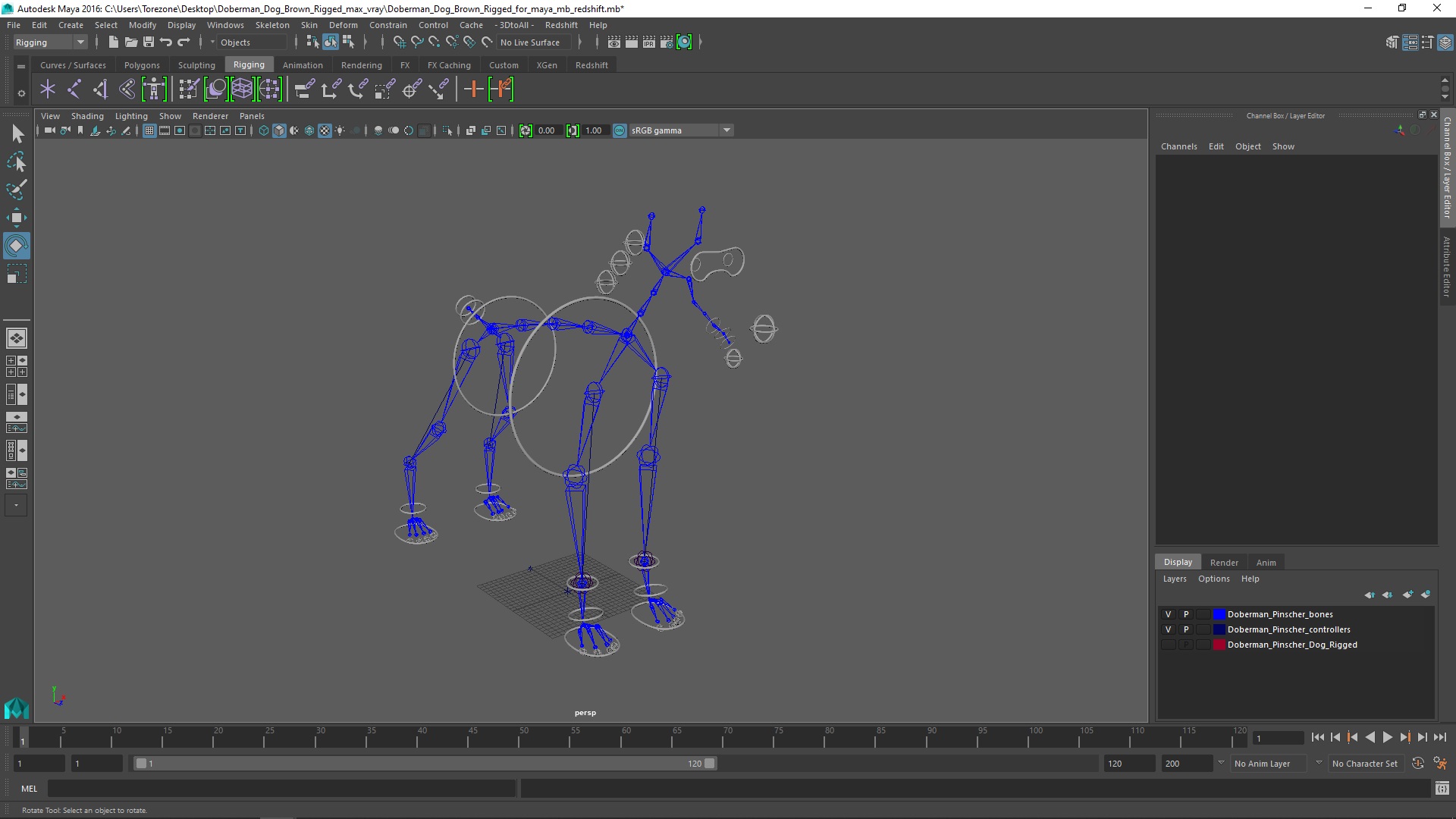Viewport: 1456px width, 819px height.
Task: Click the Render tab in layer editor
Action: [x=1223, y=563]
